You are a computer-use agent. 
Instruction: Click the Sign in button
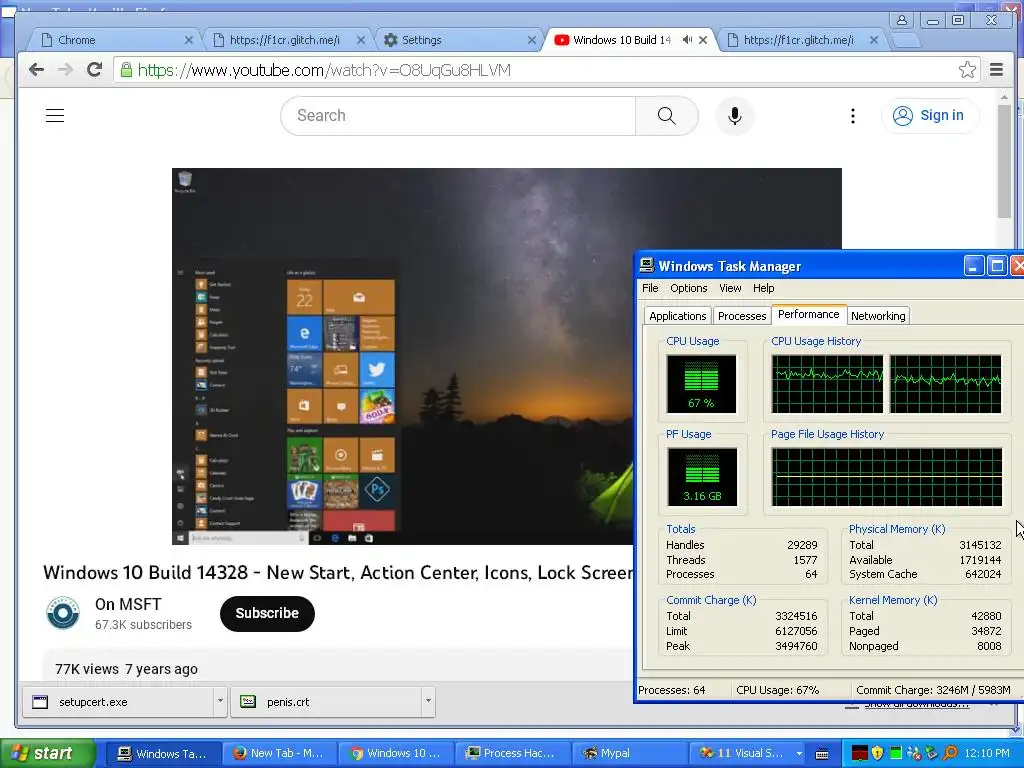(930, 116)
